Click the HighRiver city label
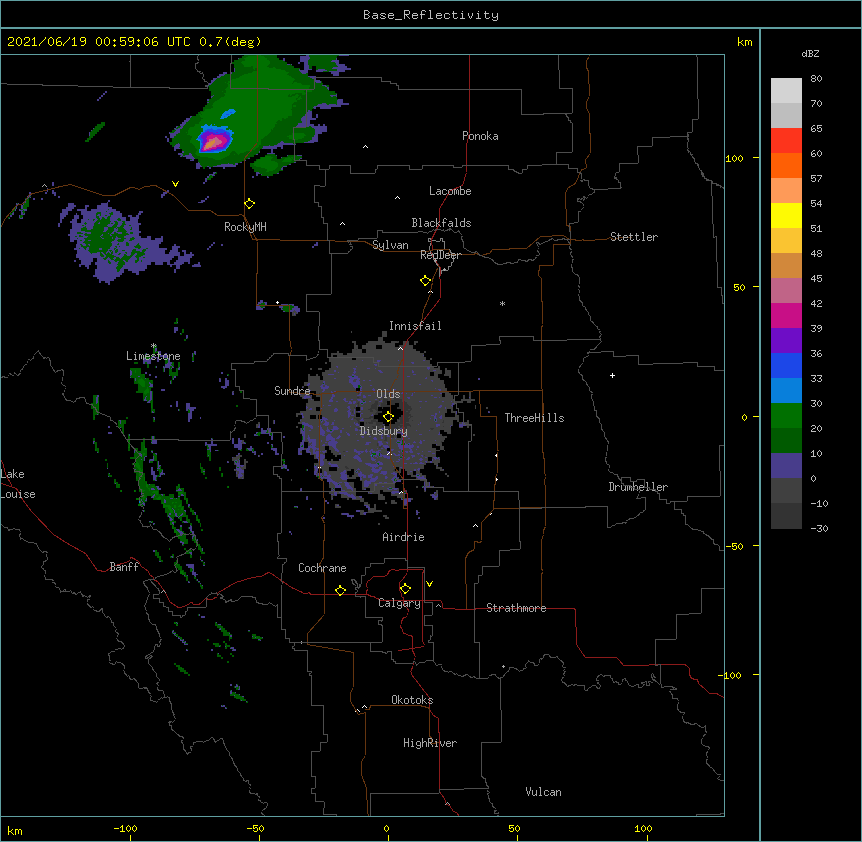The height and width of the screenshot is (842, 862). coord(430,743)
